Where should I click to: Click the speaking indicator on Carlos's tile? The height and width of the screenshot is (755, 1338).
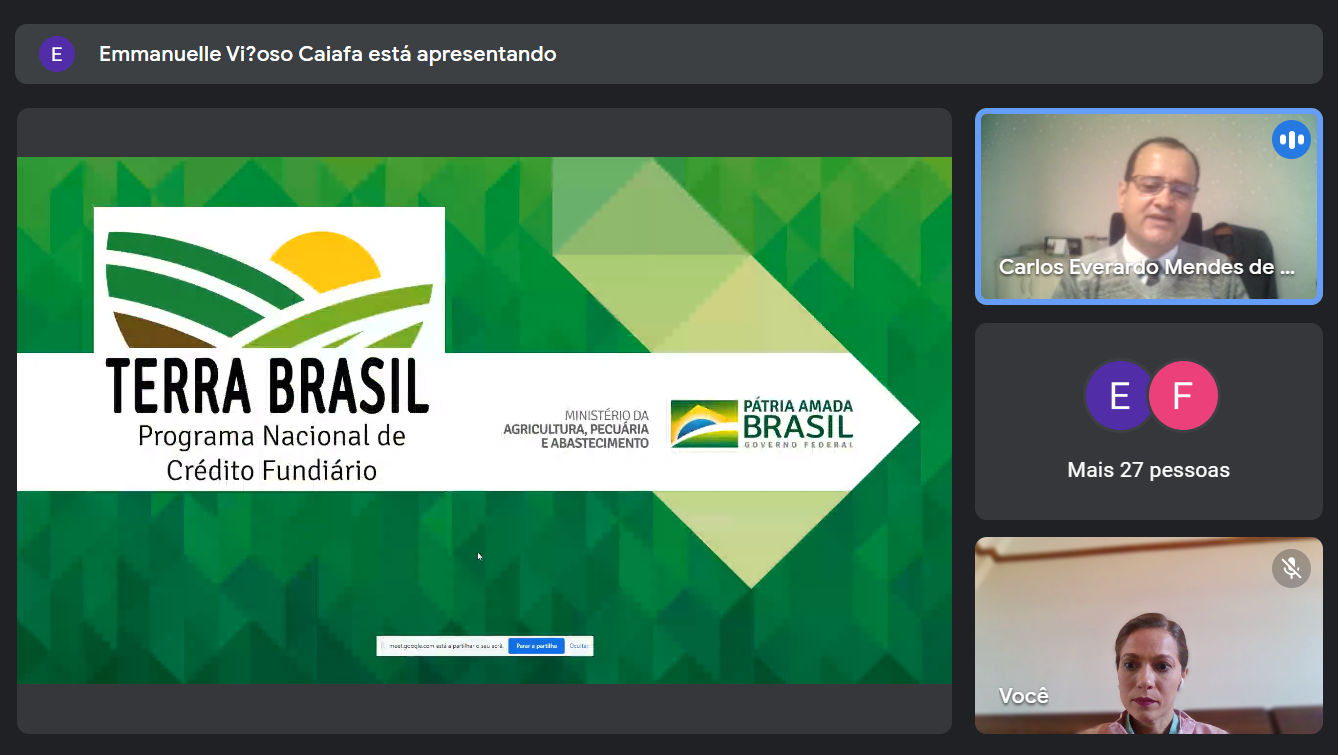point(1291,140)
